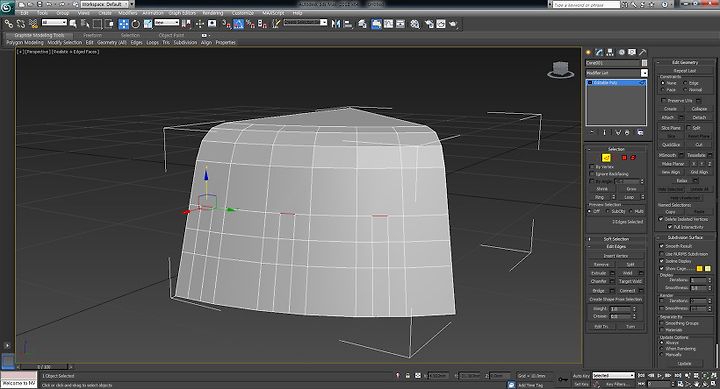The width and height of the screenshot is (720, 389).
Task: Click the Select by Name icon
Action: pyautogui.click(x=85, y=24)
